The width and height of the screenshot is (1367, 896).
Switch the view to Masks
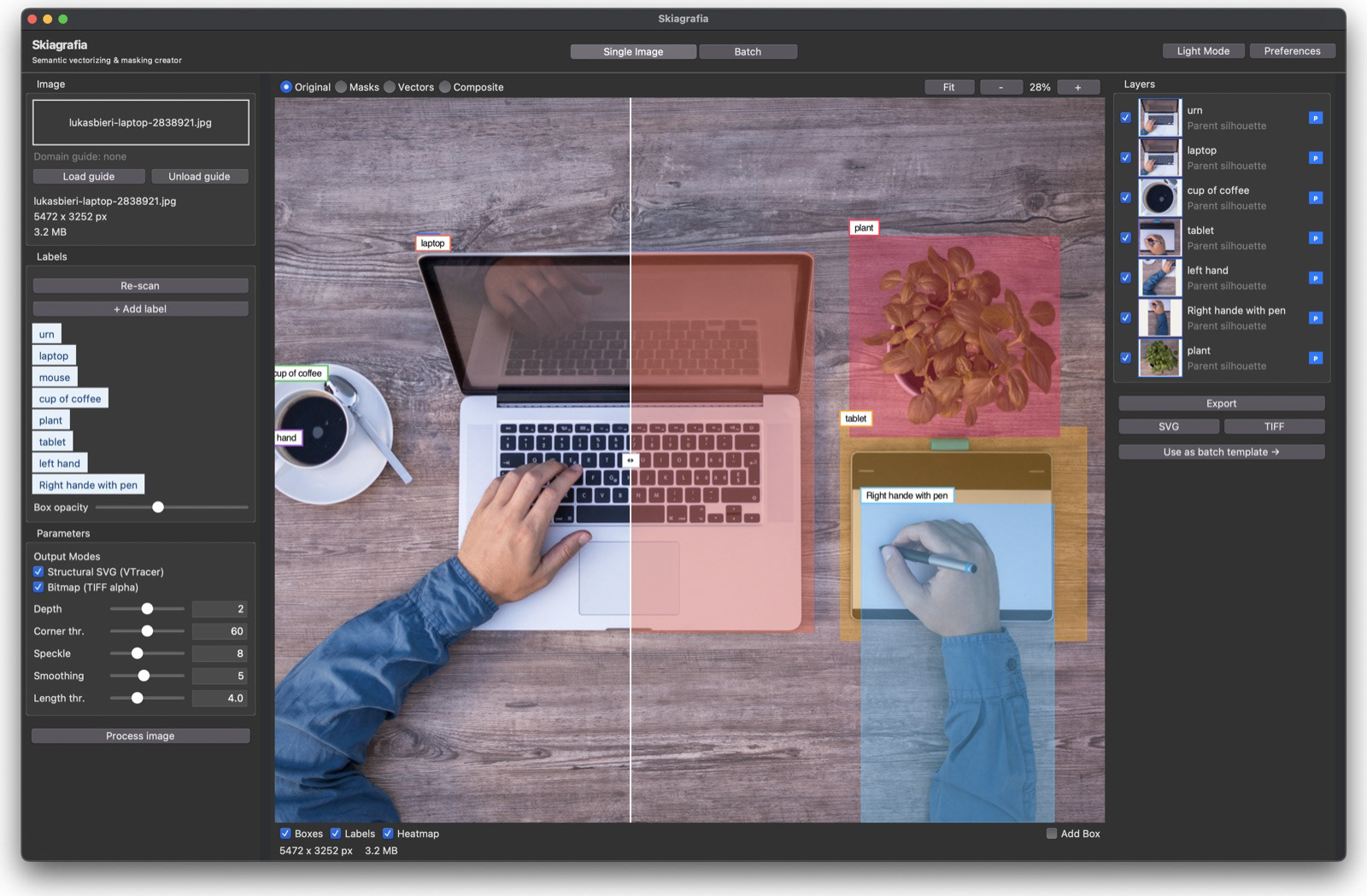[x=341, y=86]
